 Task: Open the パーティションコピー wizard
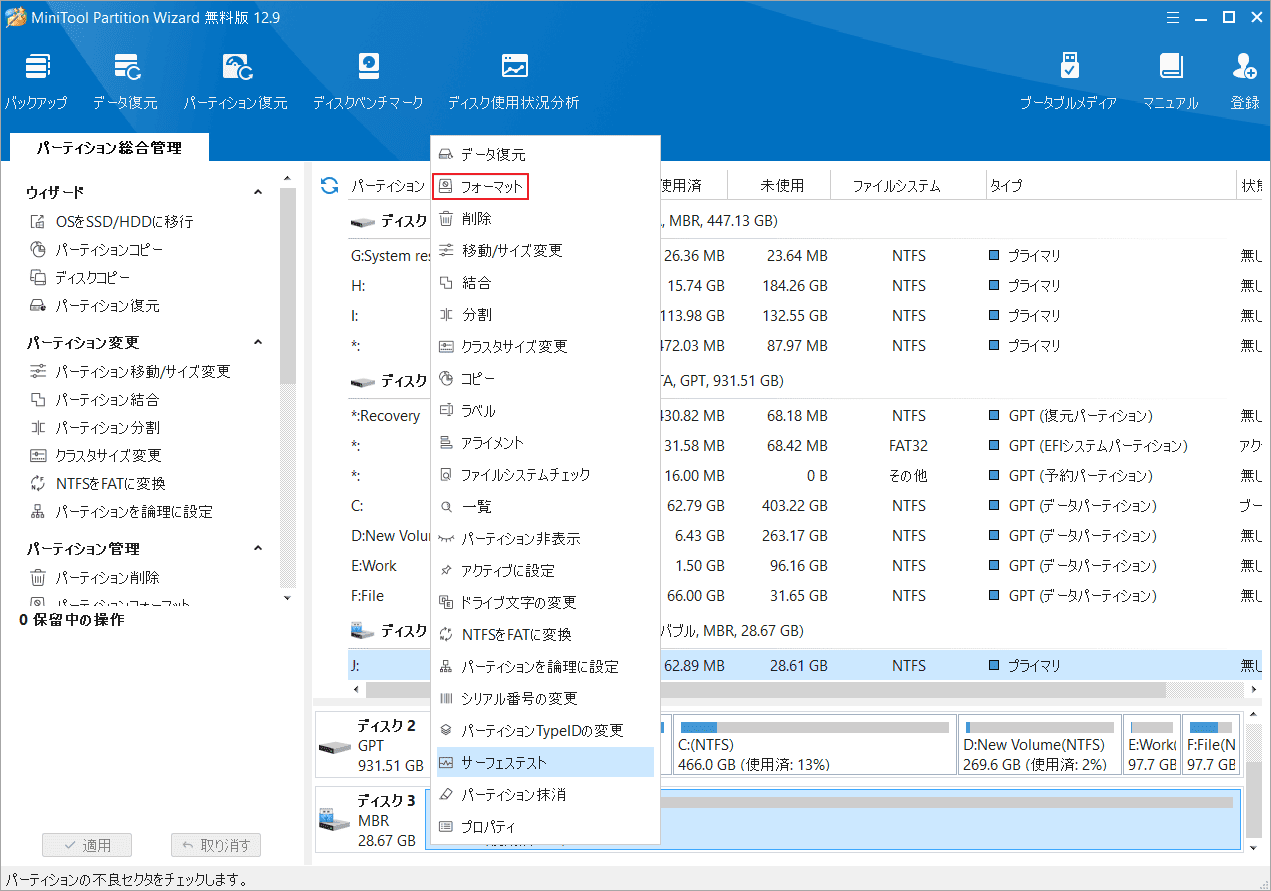(x=96, y=249)
